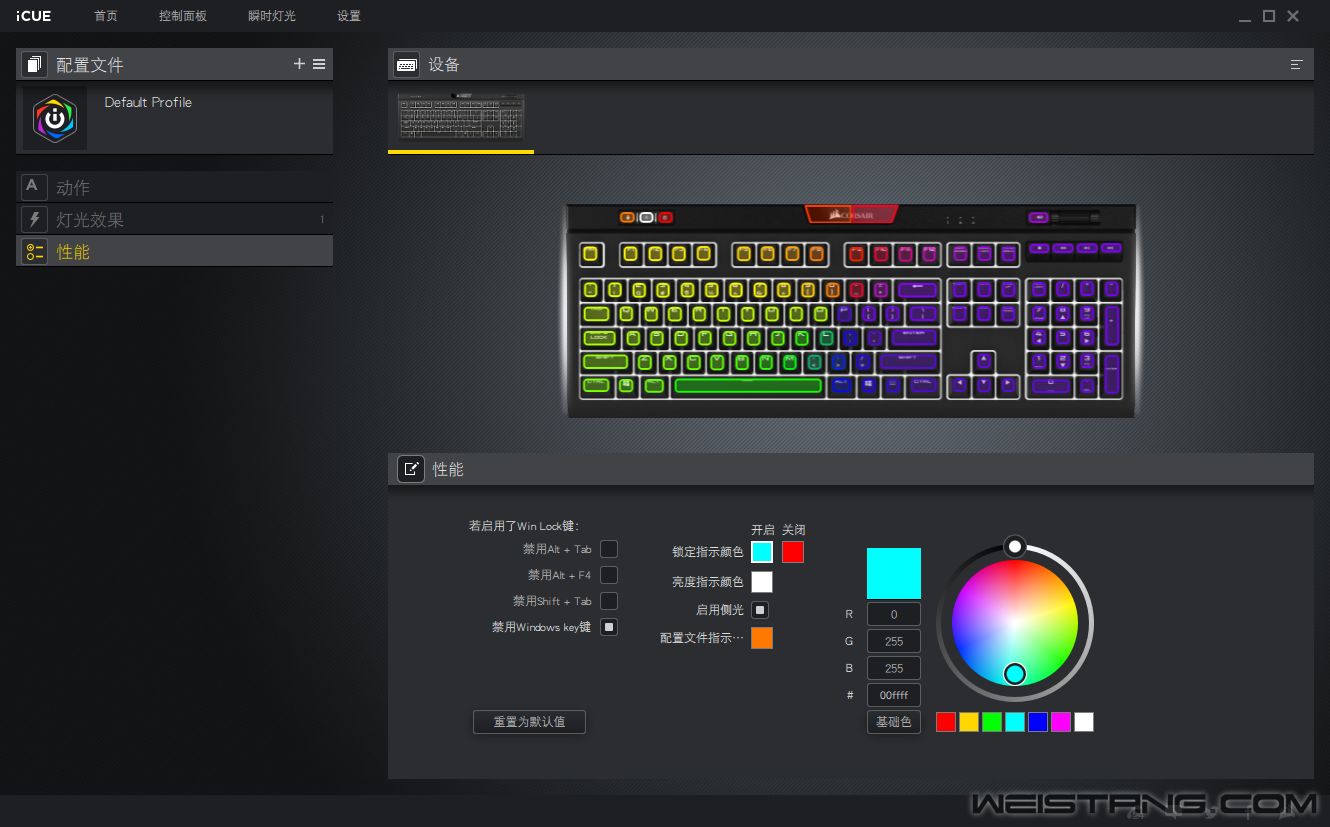The image size is (1330, 827).
Task: Click the add profile plus icon
Action: tap(299, 64)
